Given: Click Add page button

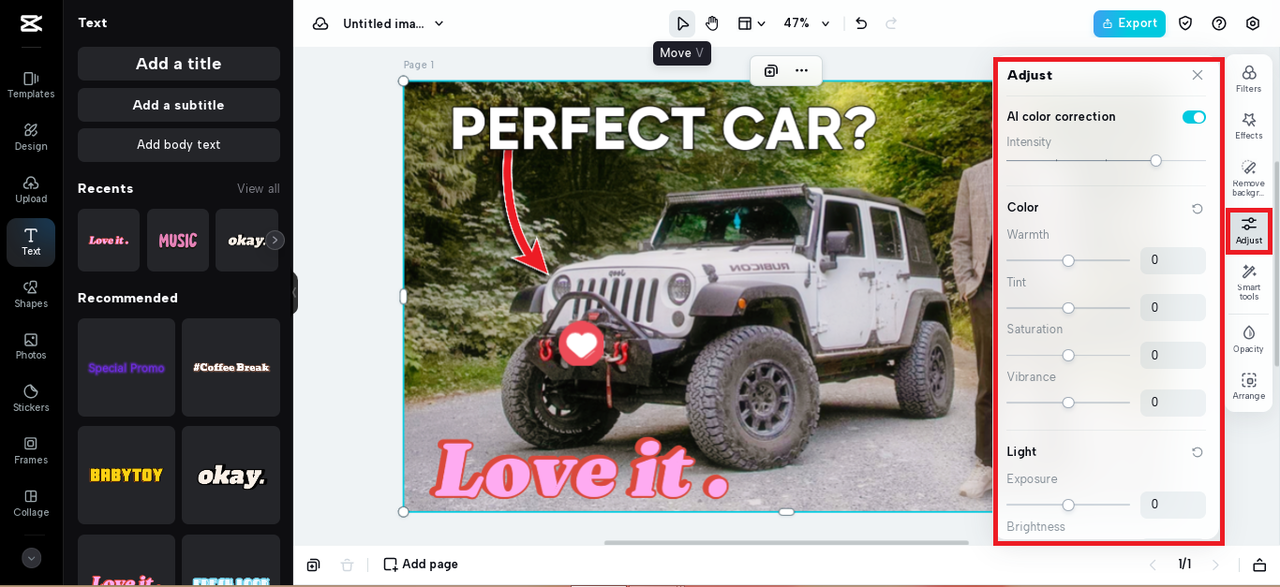Looking at the screenshot, I should pos(421,565).
